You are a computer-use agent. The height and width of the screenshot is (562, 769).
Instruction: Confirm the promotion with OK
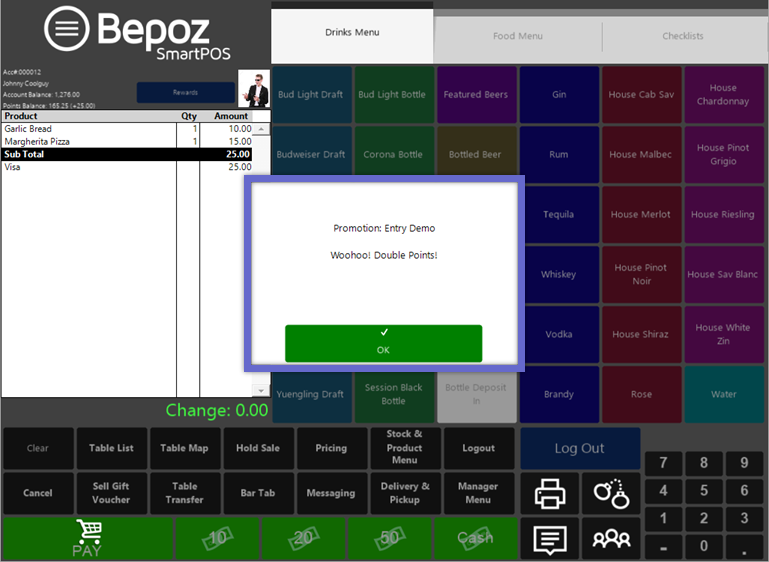[x=383, y=343]
